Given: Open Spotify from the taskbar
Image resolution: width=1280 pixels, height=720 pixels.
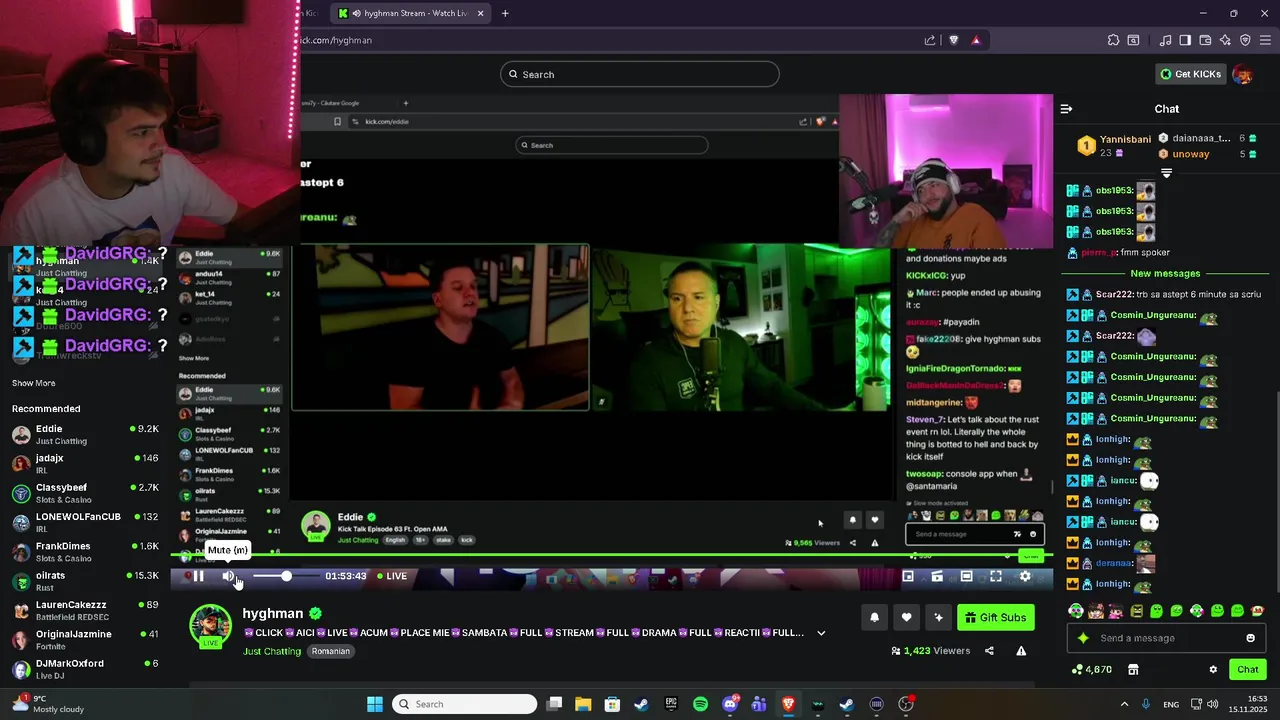Looking at the screenshot, I should [700, 704].
